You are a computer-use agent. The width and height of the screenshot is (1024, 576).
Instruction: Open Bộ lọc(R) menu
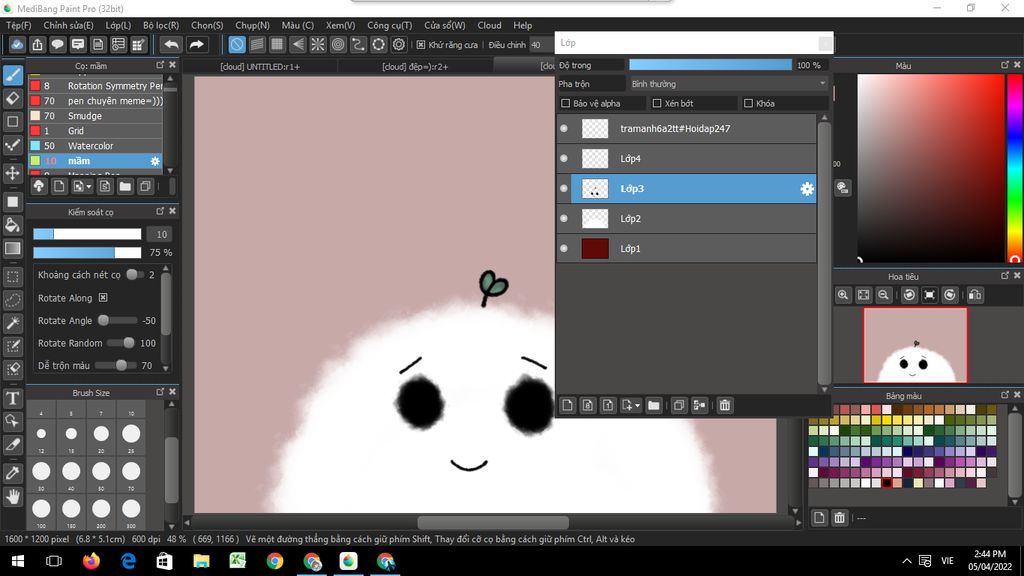click(x=161, y=25)
